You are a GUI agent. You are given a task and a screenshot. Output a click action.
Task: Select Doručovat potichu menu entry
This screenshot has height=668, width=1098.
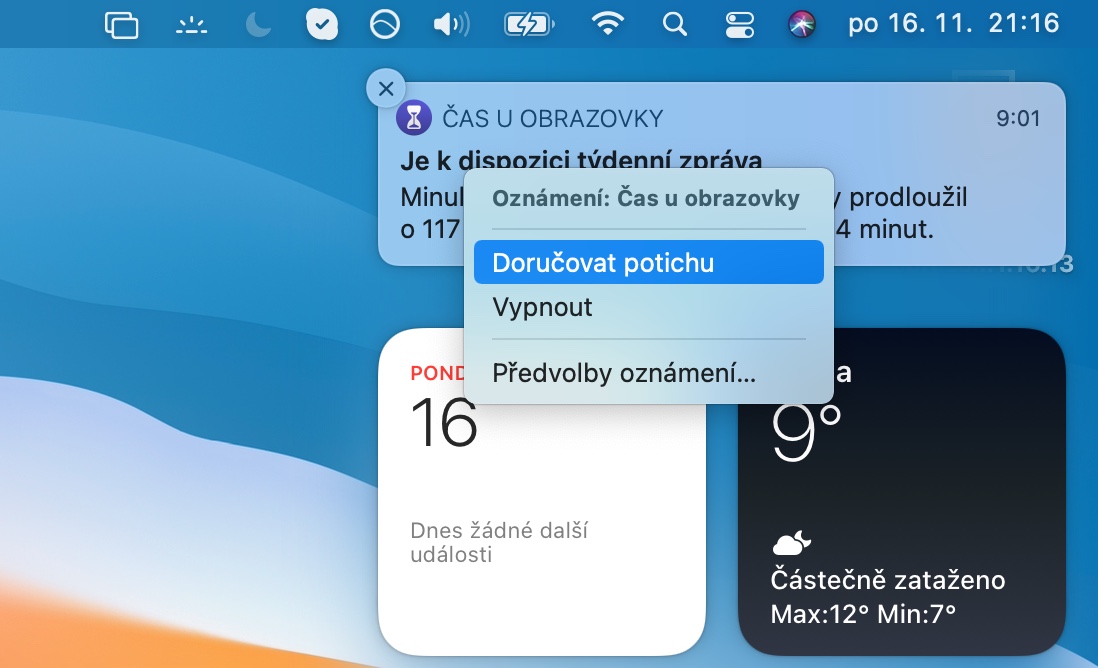[648, 263]
